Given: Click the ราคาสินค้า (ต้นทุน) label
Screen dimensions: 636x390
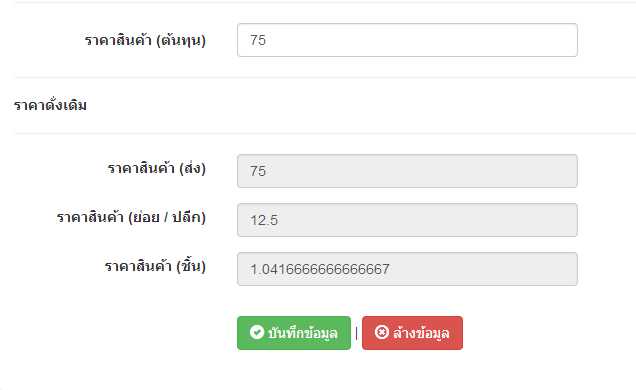Looking at the screenshot, I should point(145,40).
